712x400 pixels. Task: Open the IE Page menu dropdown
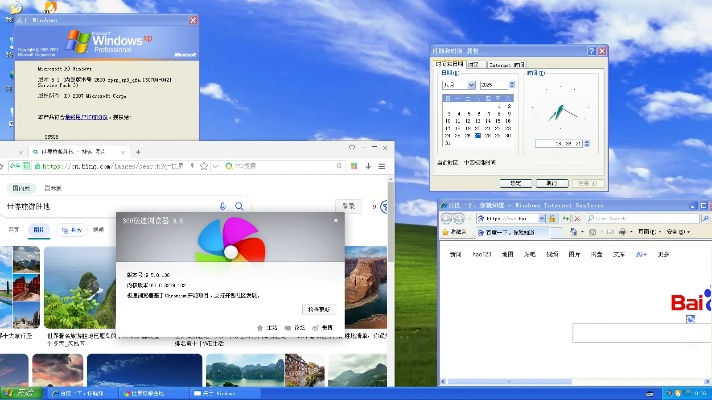(x=648, y=232)
